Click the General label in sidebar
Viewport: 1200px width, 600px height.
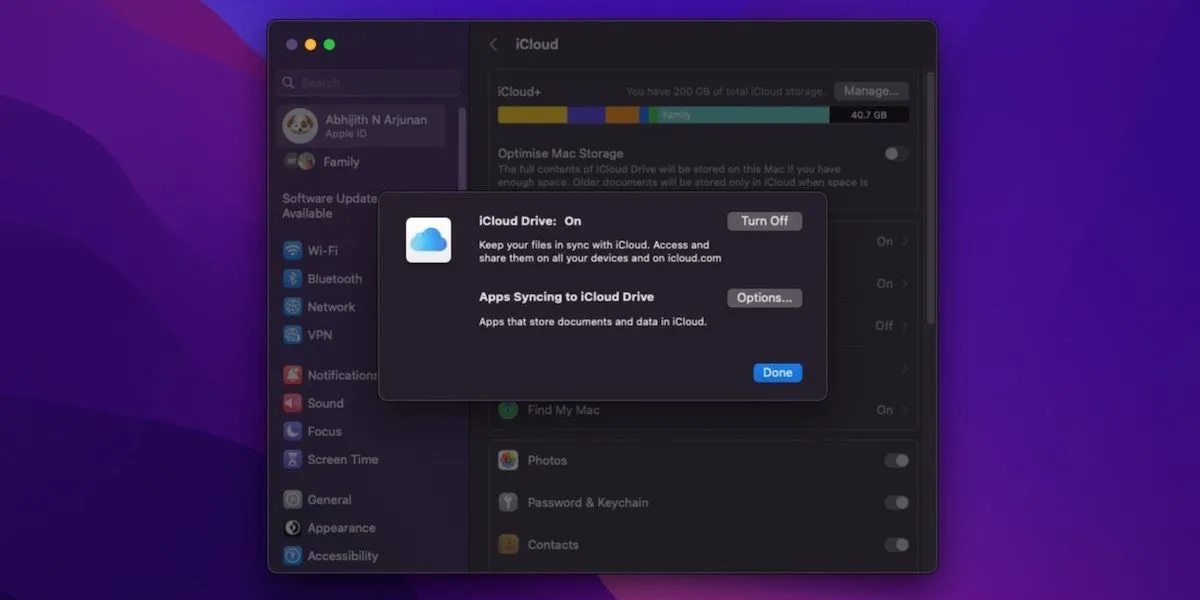(329, 499)
